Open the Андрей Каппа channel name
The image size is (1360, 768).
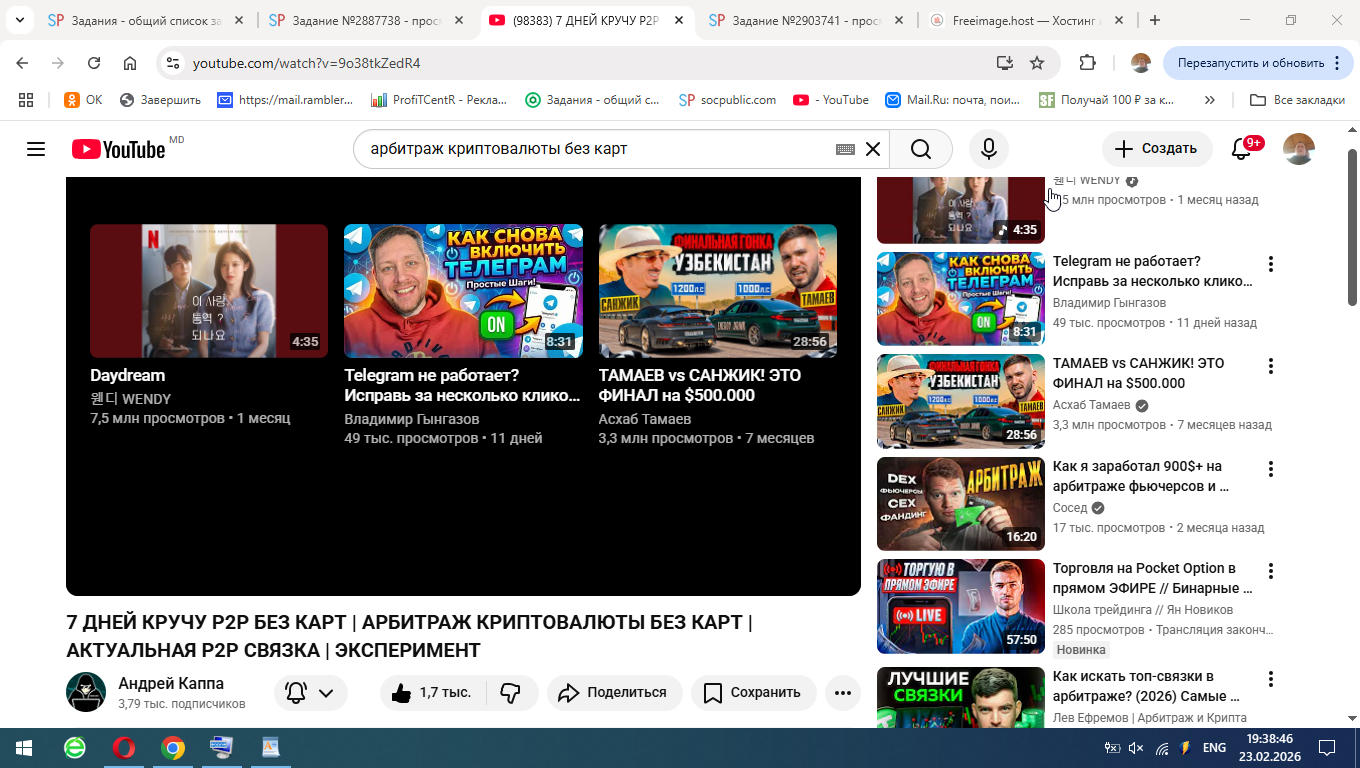point(171,683)
